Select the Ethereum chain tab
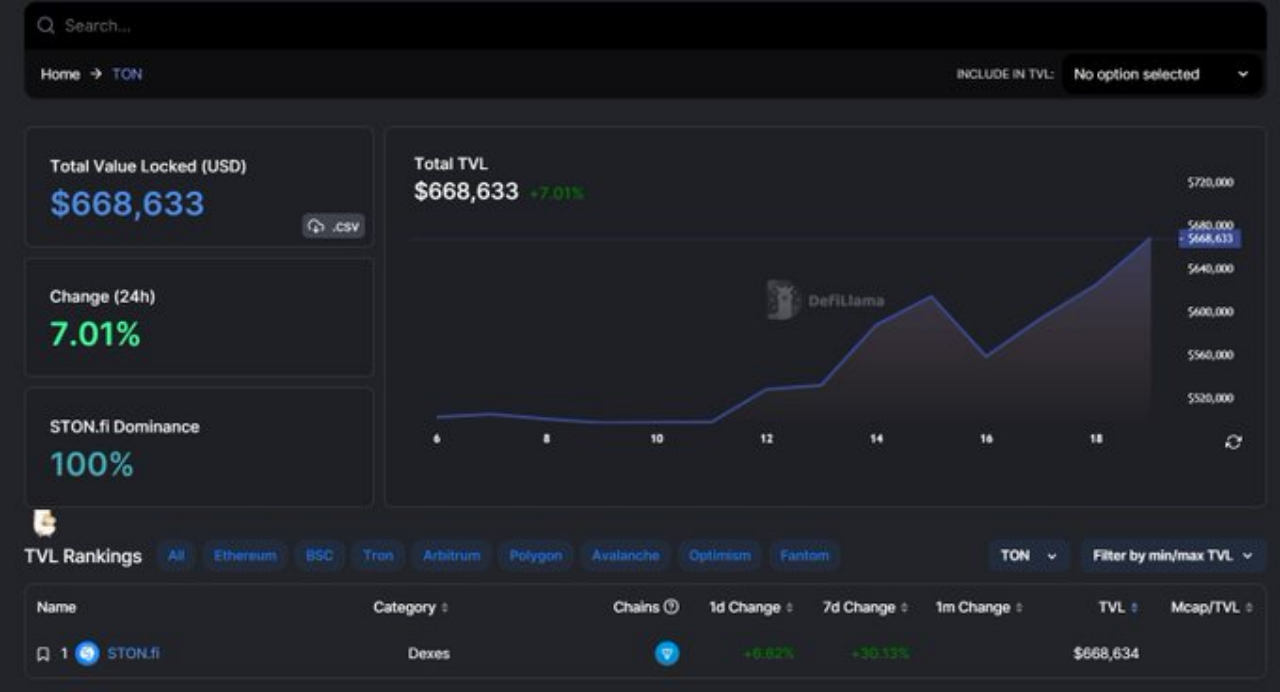 click(245, 555)
